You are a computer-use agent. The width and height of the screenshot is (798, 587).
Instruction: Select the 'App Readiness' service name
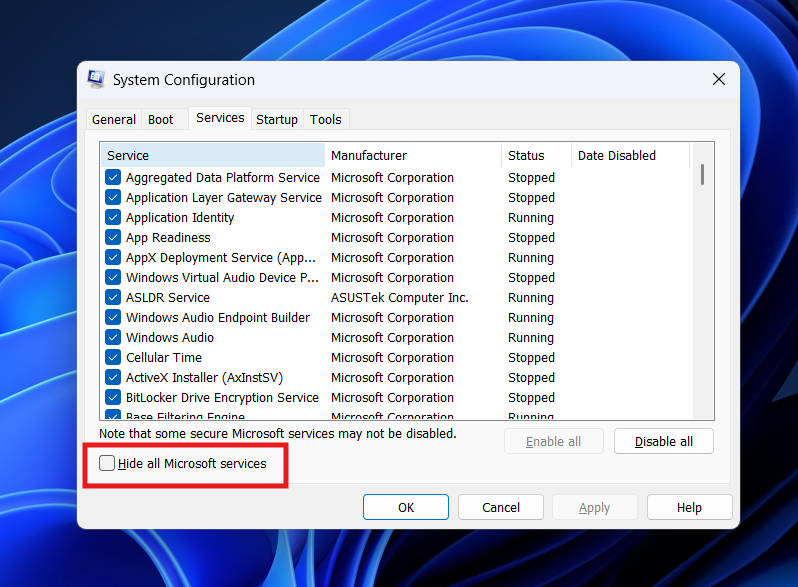(168, 238)
